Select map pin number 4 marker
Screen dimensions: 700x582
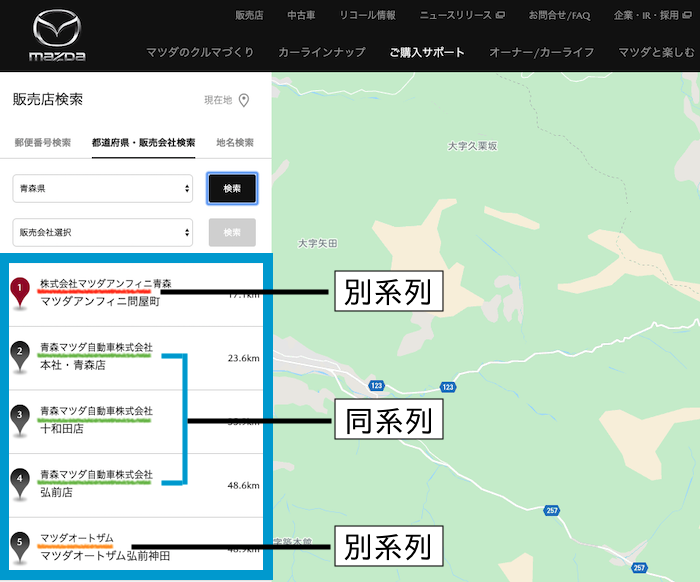coord(20,483)
